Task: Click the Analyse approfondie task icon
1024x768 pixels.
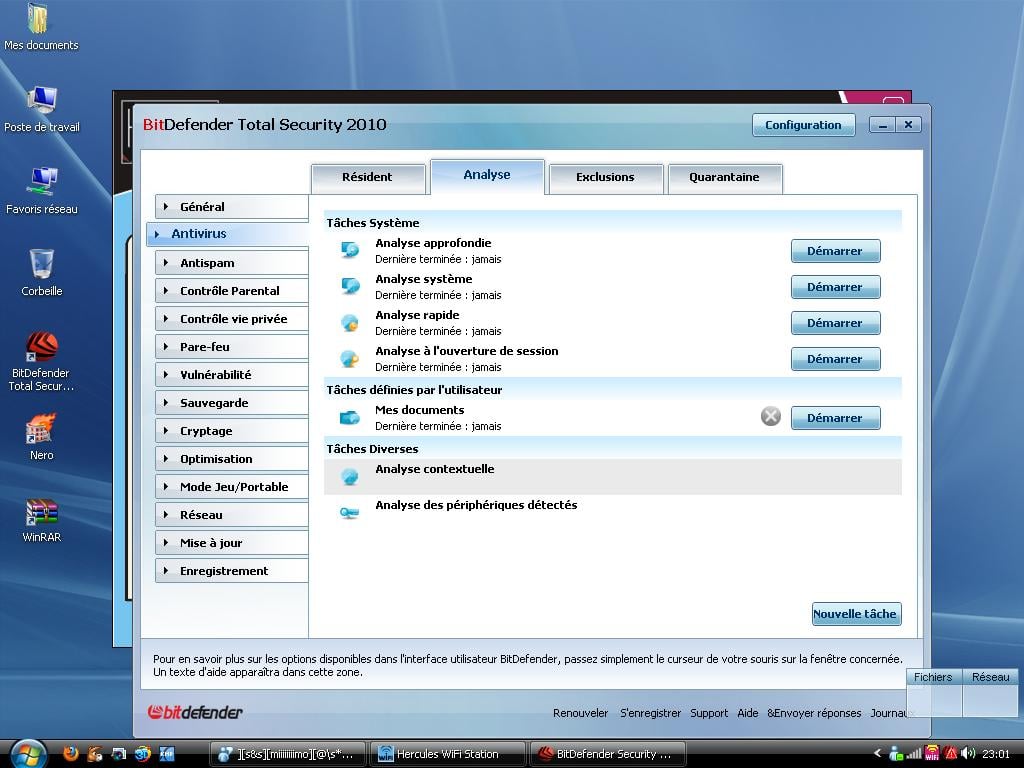Action: pyautogui.click(x=350, y=250)
